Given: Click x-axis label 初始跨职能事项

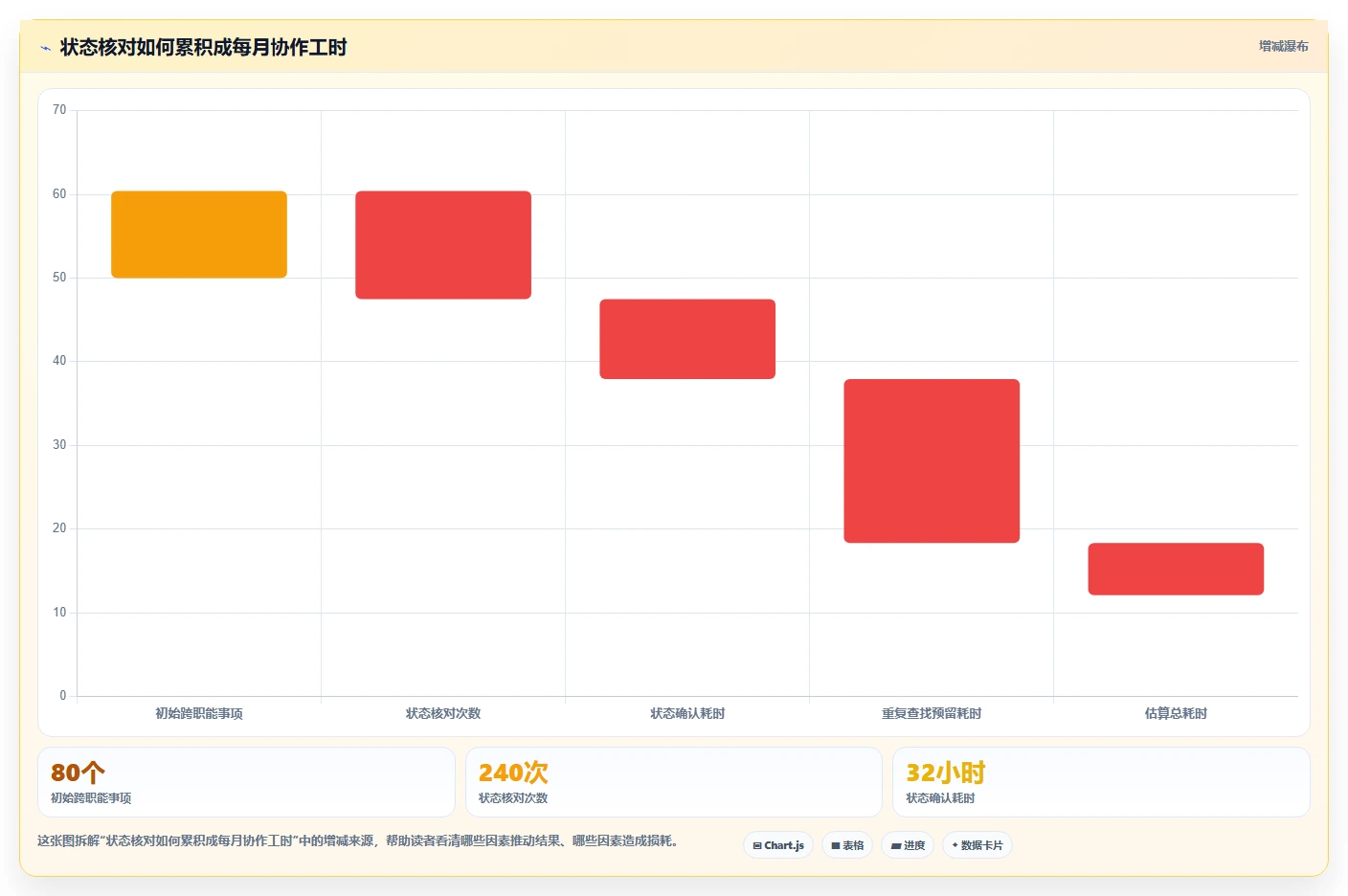Looking at the screenshot, I should [199, 713].
